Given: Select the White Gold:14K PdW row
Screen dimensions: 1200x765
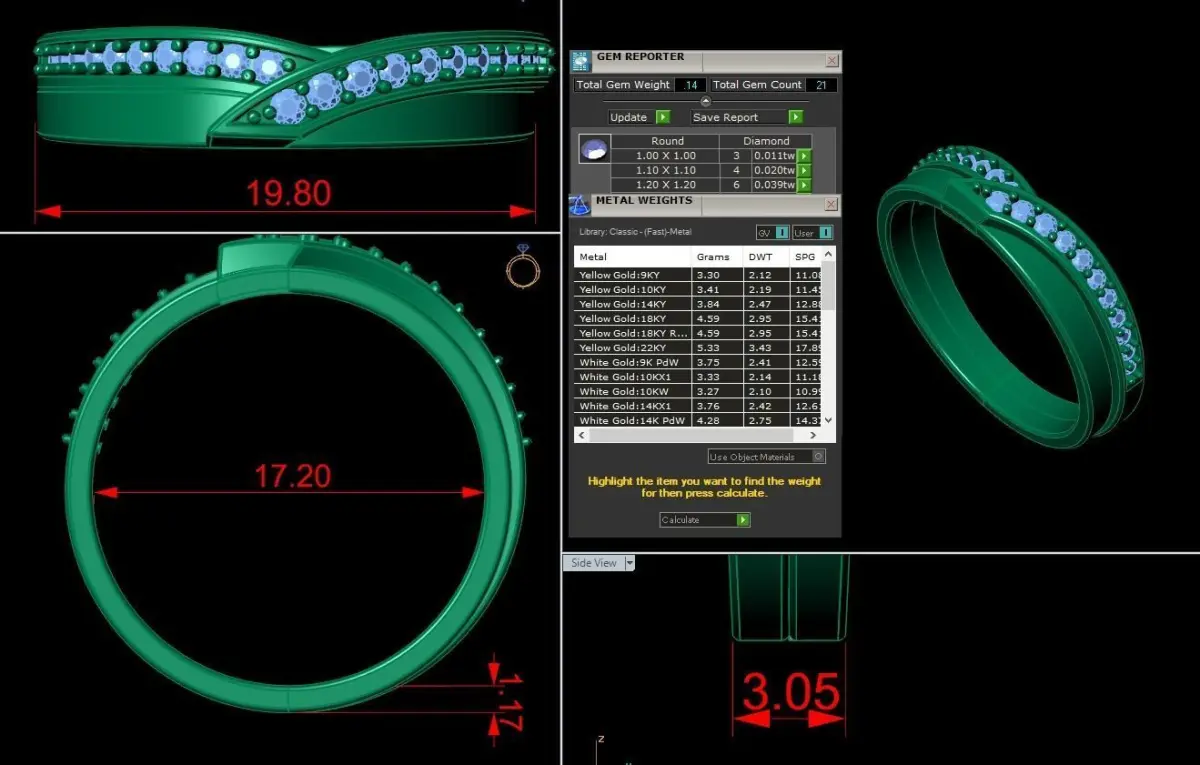Looking at the screenshot, I should [x=698, y=421].
